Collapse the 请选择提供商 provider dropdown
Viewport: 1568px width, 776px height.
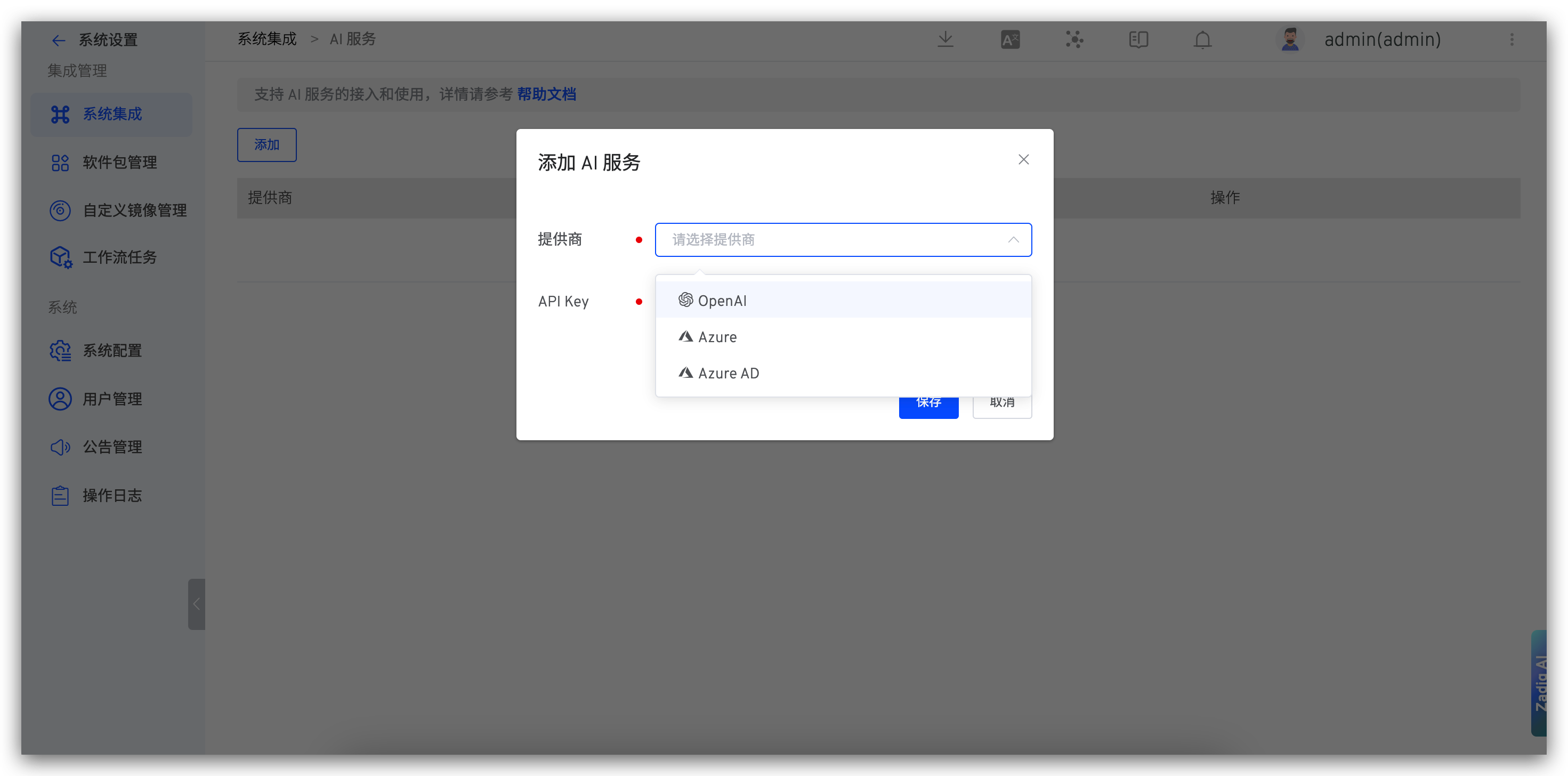point(1013,240)
